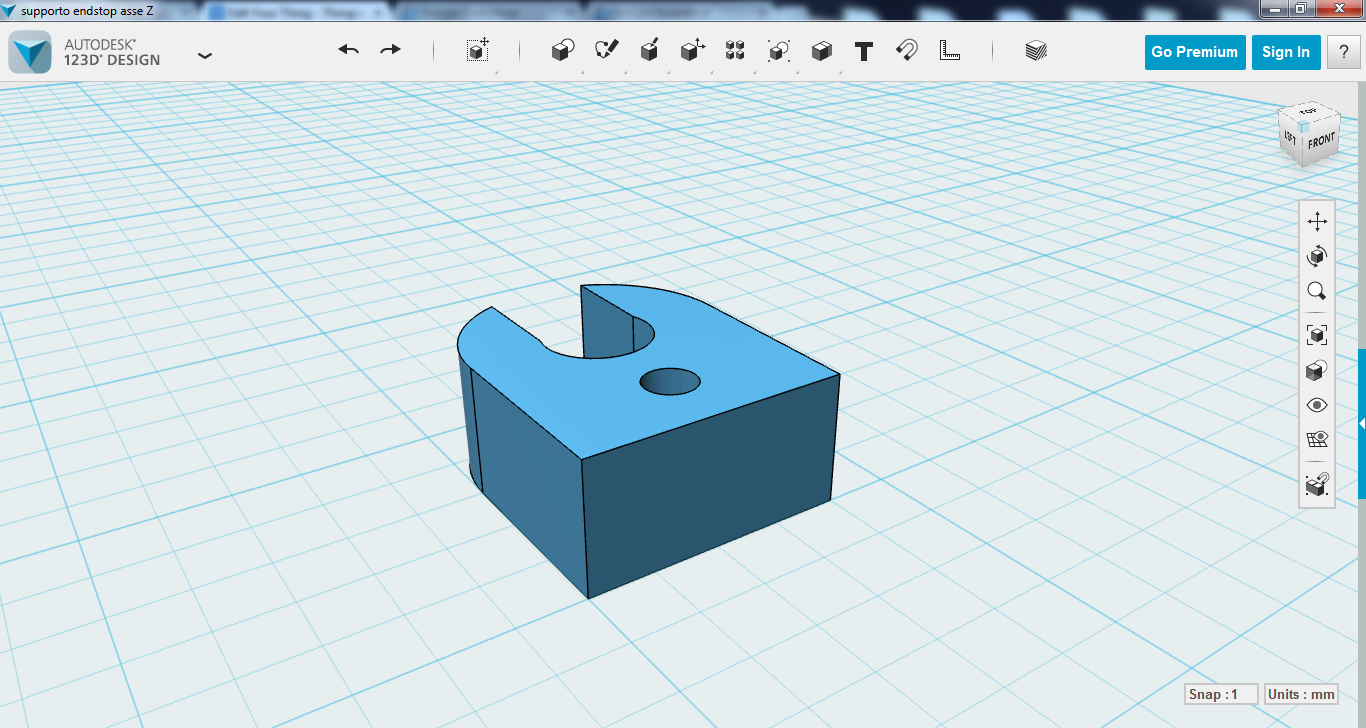
Task: Activate the Zoom magnifier tool
Action: pyautogui.click(x=1317, y=292)
